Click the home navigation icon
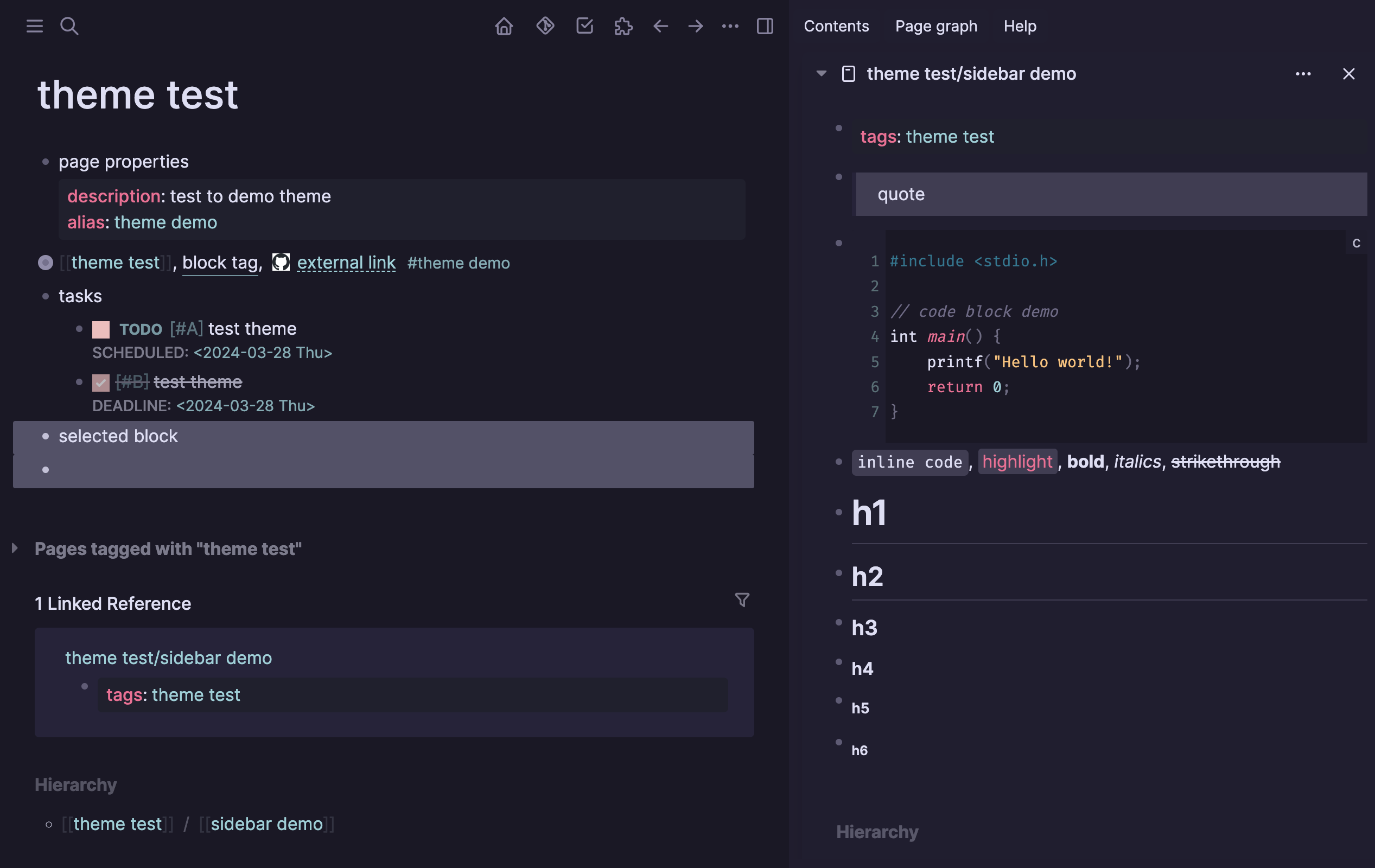 pyautogui.click(x=503, y=26)
